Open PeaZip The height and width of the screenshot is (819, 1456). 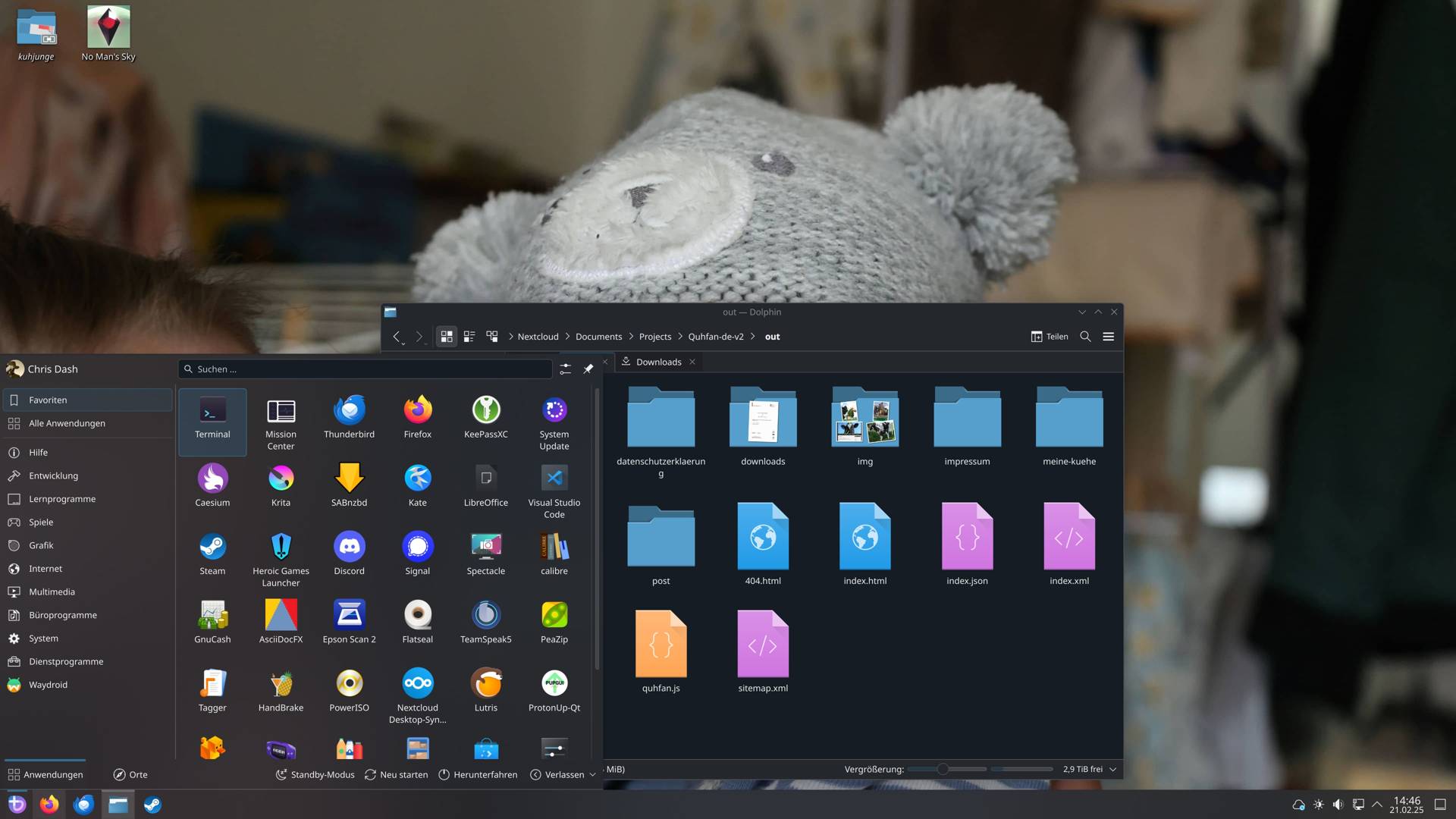click(554, 626)
